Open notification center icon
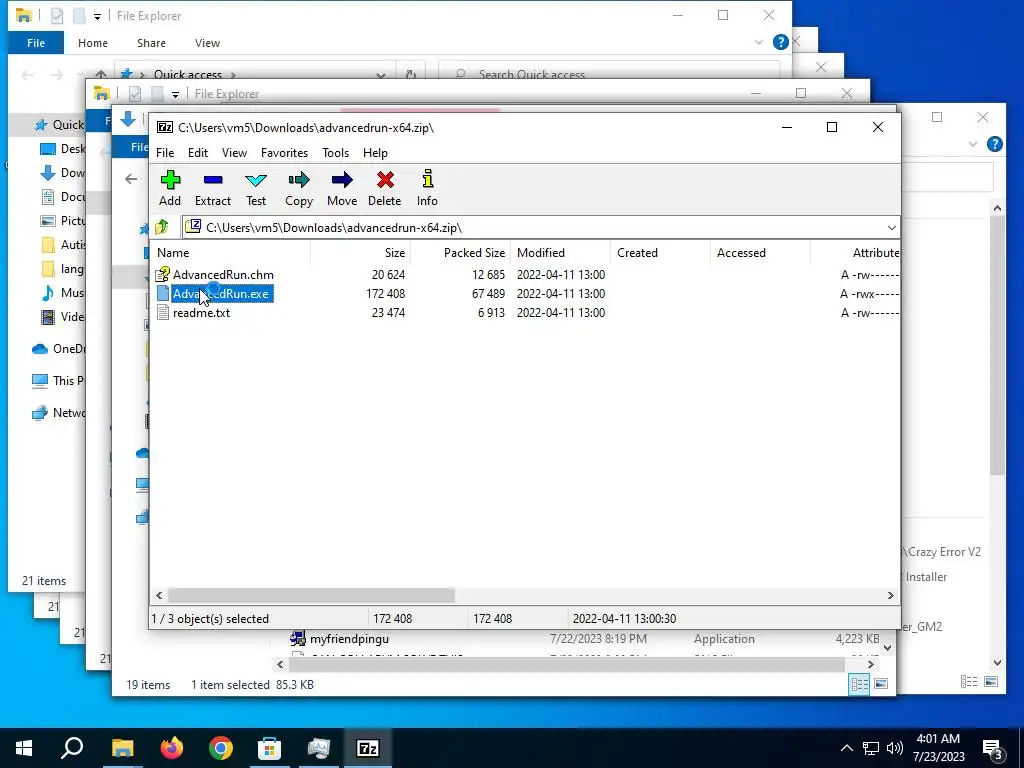1024x768 pixels. (992, 748)
